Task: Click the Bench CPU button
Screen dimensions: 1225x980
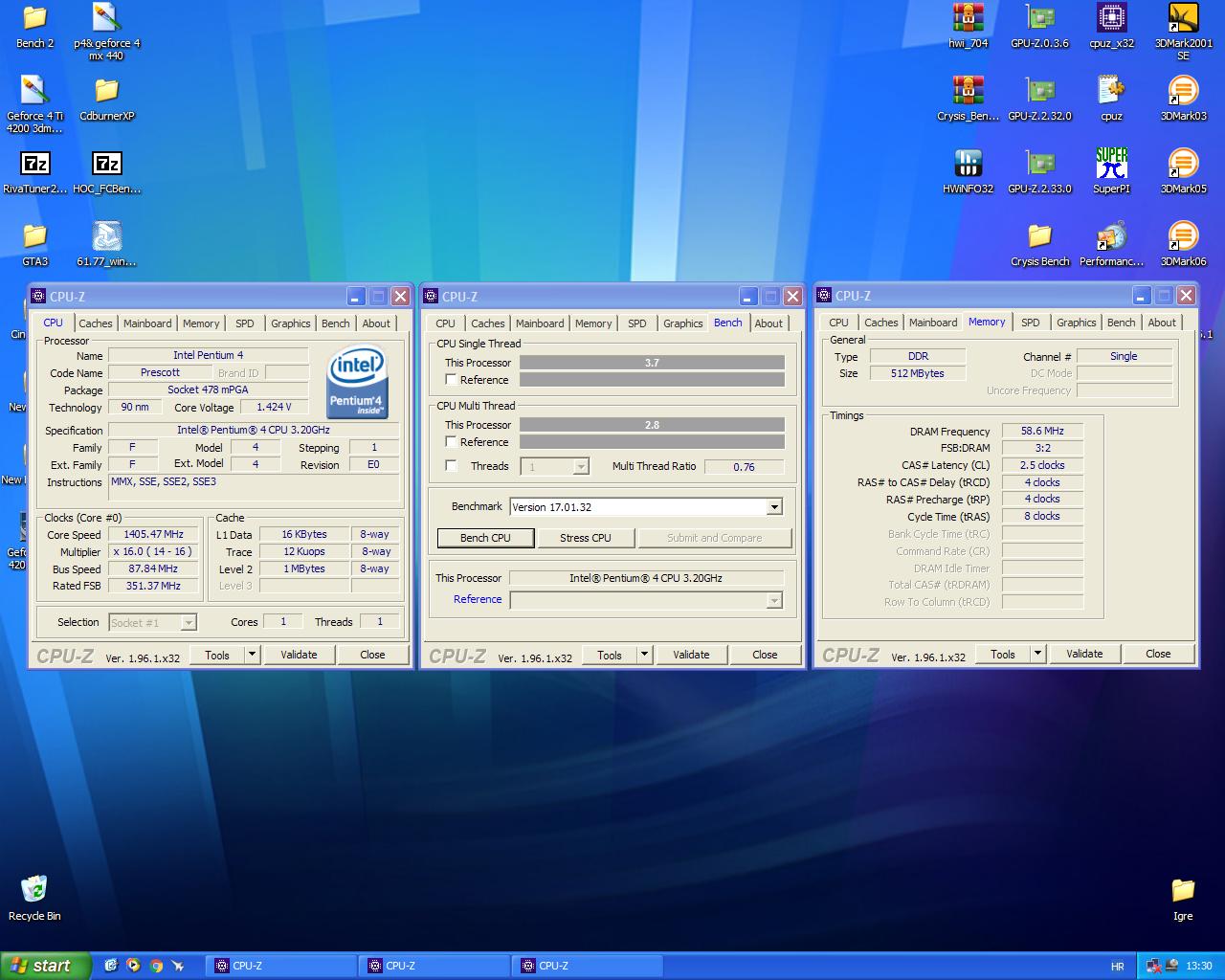Action: tap(485, 538)
